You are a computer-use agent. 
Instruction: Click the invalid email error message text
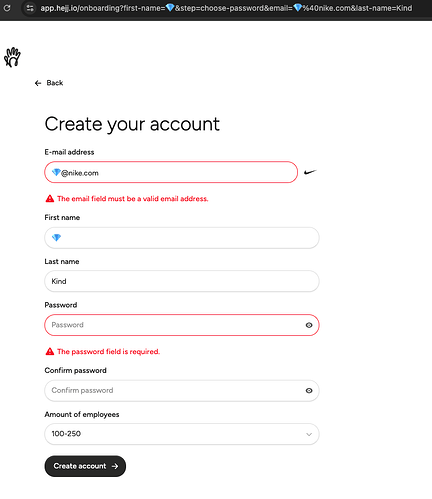(x=133, y=199)
